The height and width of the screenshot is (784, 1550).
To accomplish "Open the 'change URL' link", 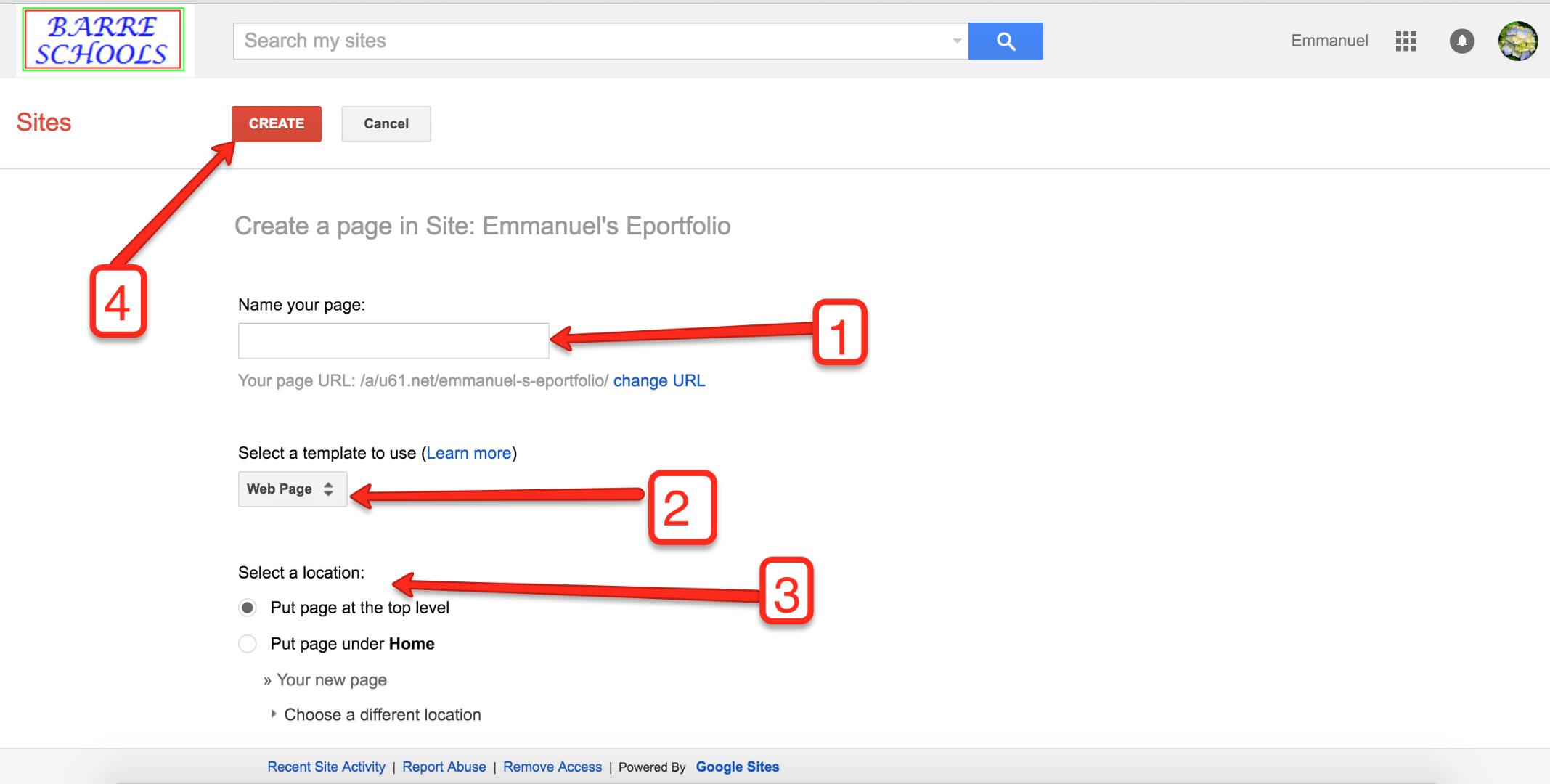I will click(658, 380).
